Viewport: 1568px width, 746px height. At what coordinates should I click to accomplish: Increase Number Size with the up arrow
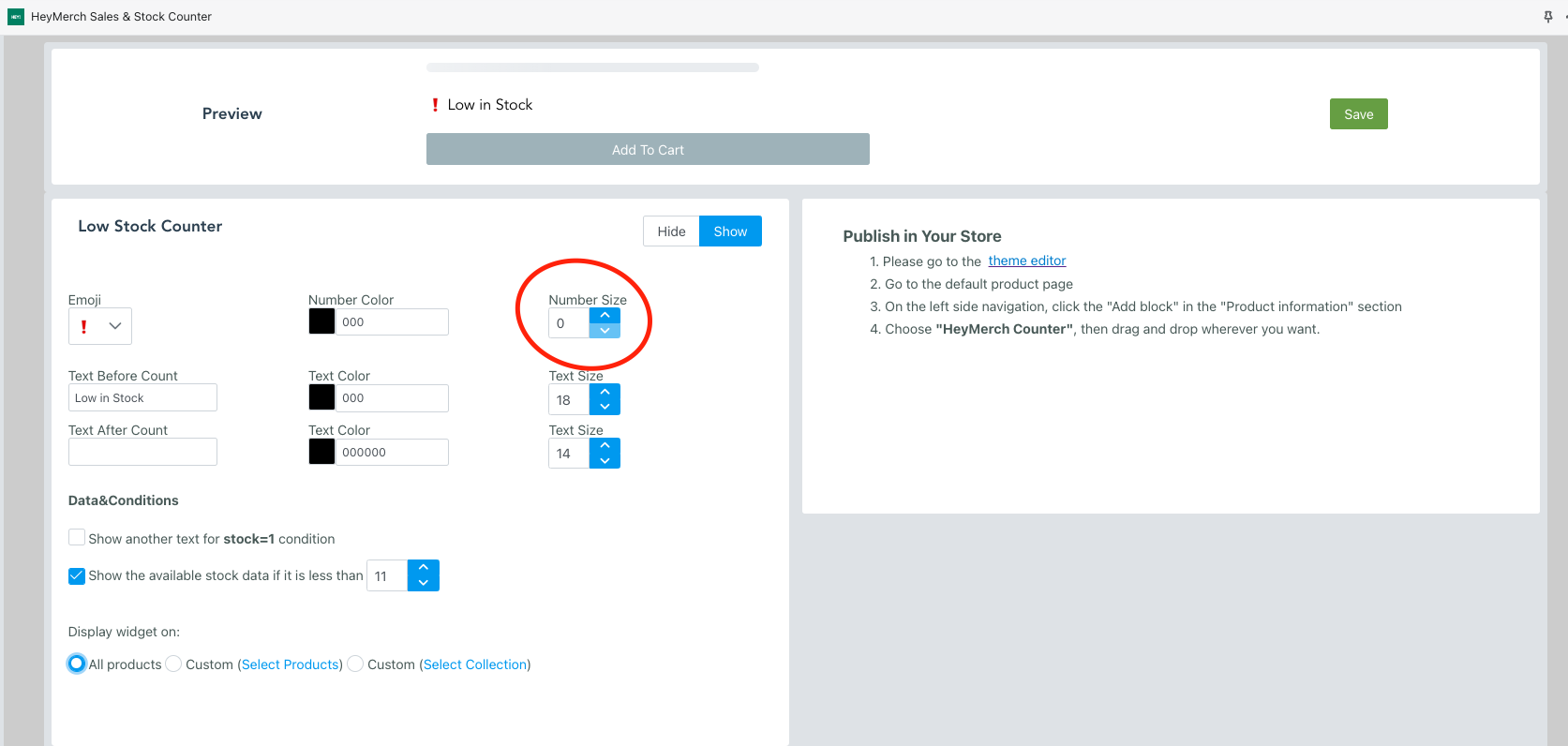605,315
